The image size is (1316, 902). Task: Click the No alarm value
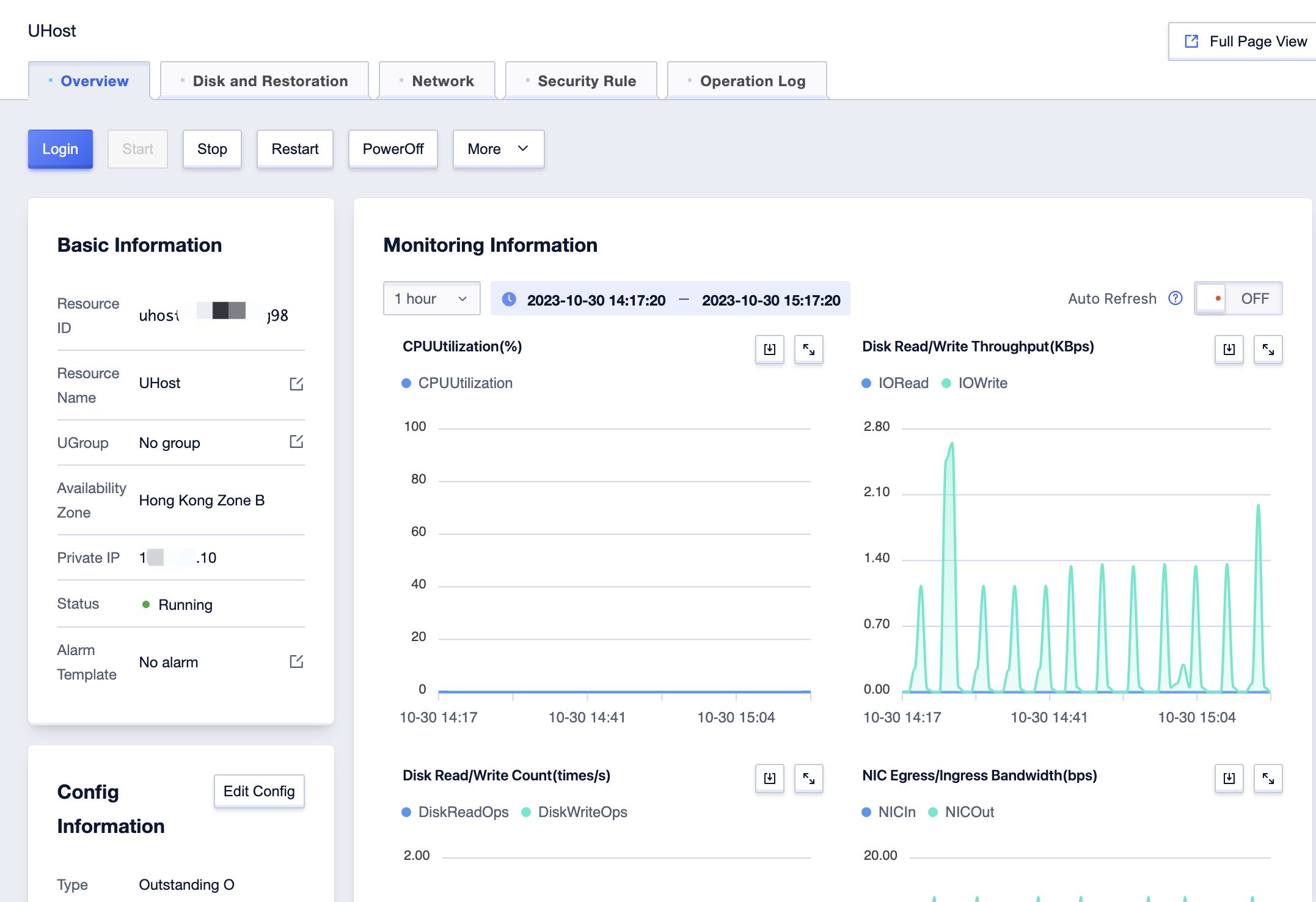click(169, 662)
